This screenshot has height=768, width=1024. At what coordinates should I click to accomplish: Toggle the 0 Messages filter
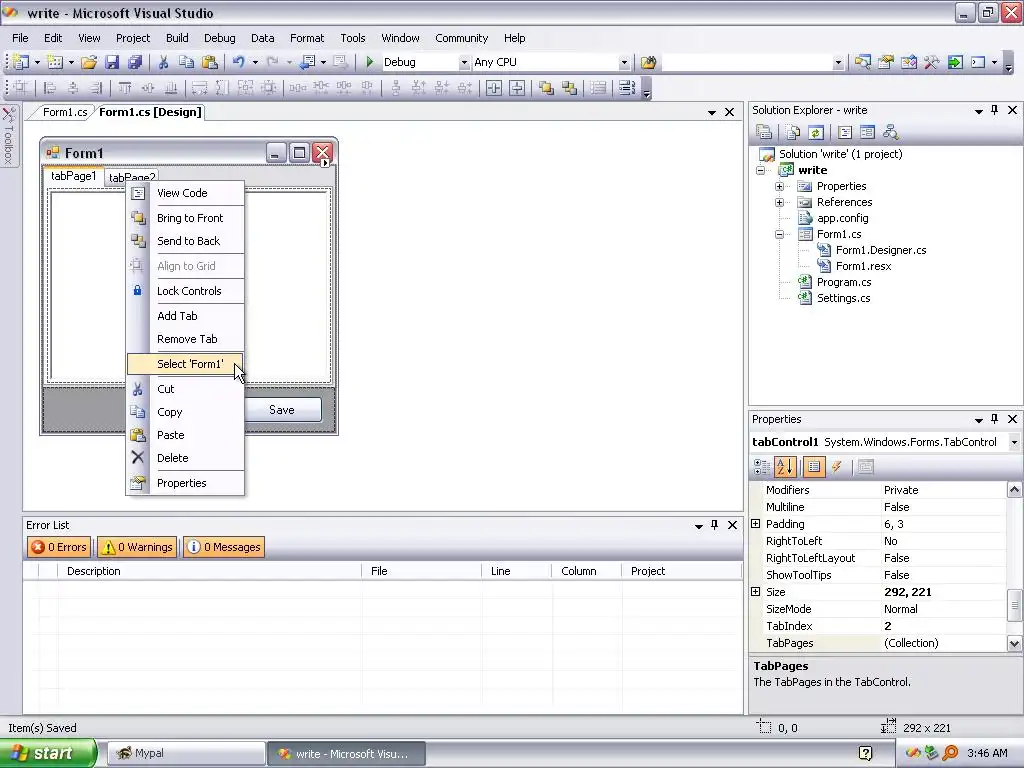[x=224, y=547]
